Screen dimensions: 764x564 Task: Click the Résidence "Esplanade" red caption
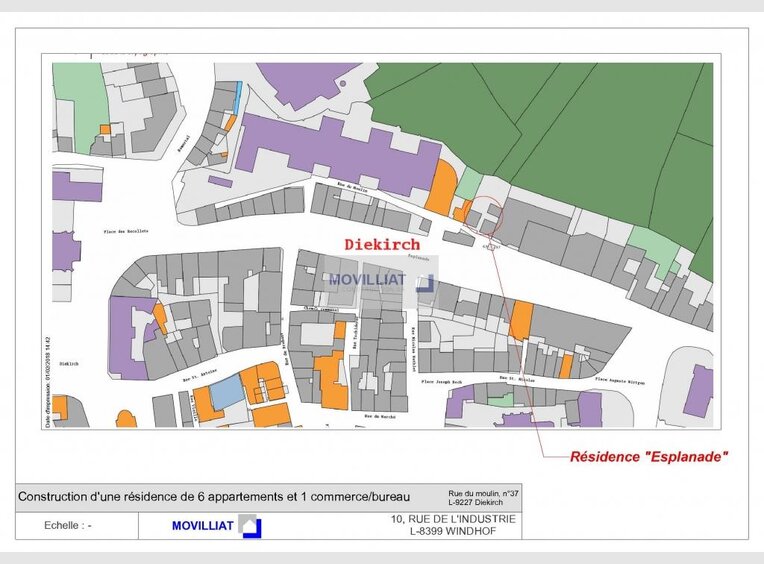648,457
